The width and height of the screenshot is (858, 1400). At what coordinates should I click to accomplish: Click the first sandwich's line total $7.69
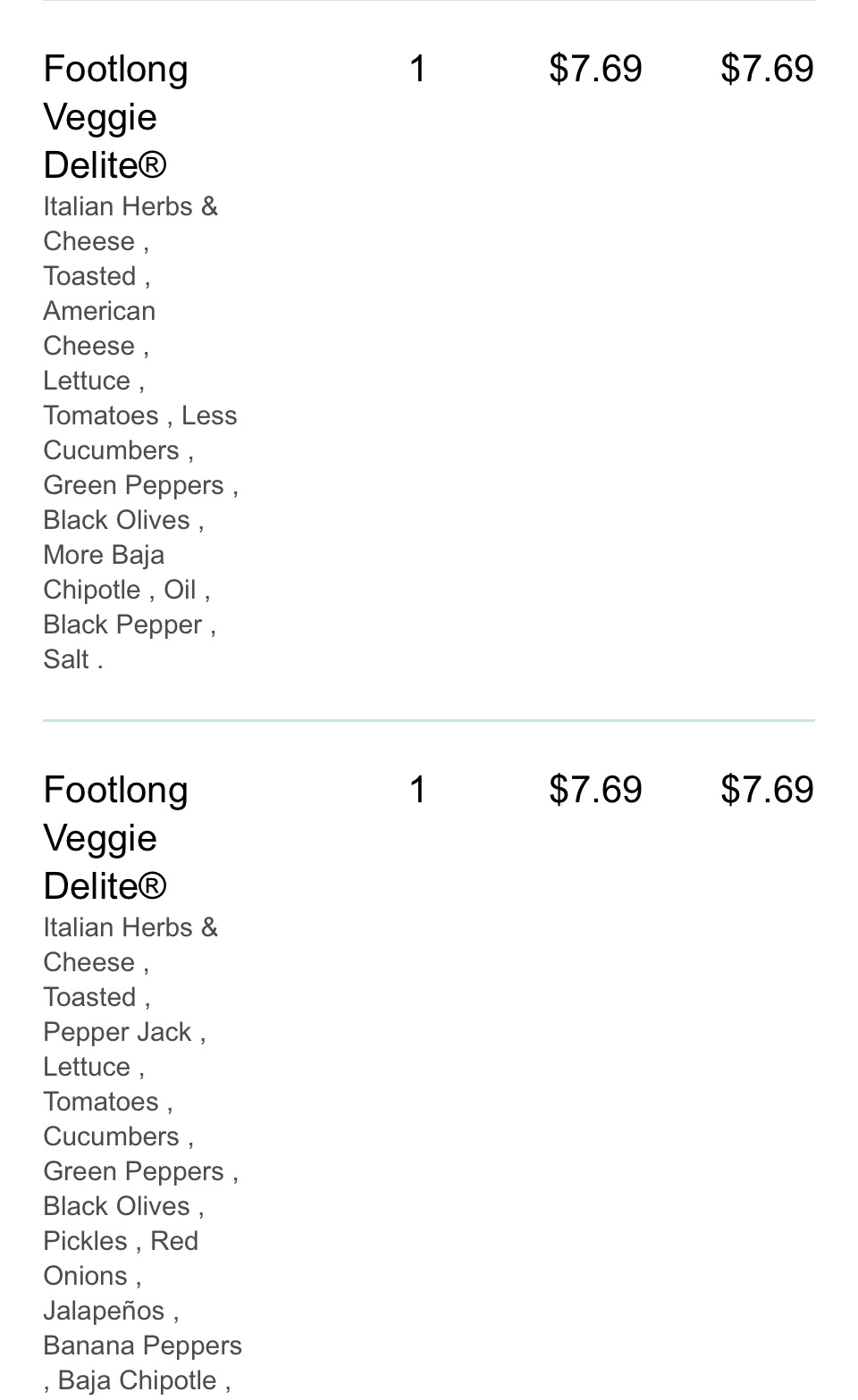click(x=767, y=69)
